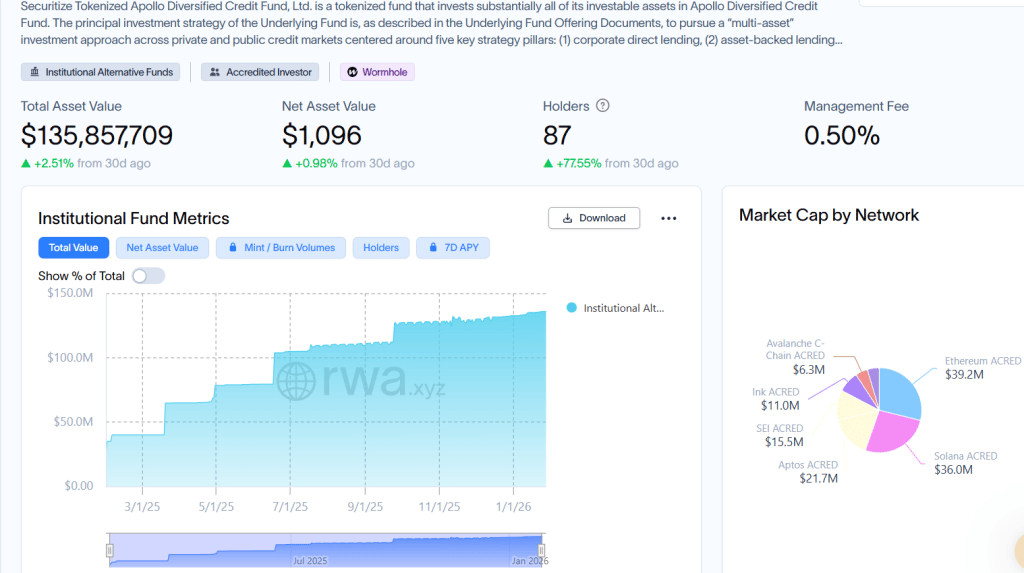
Task: Click the right handle of the range slider
Action: click(541, 551)
